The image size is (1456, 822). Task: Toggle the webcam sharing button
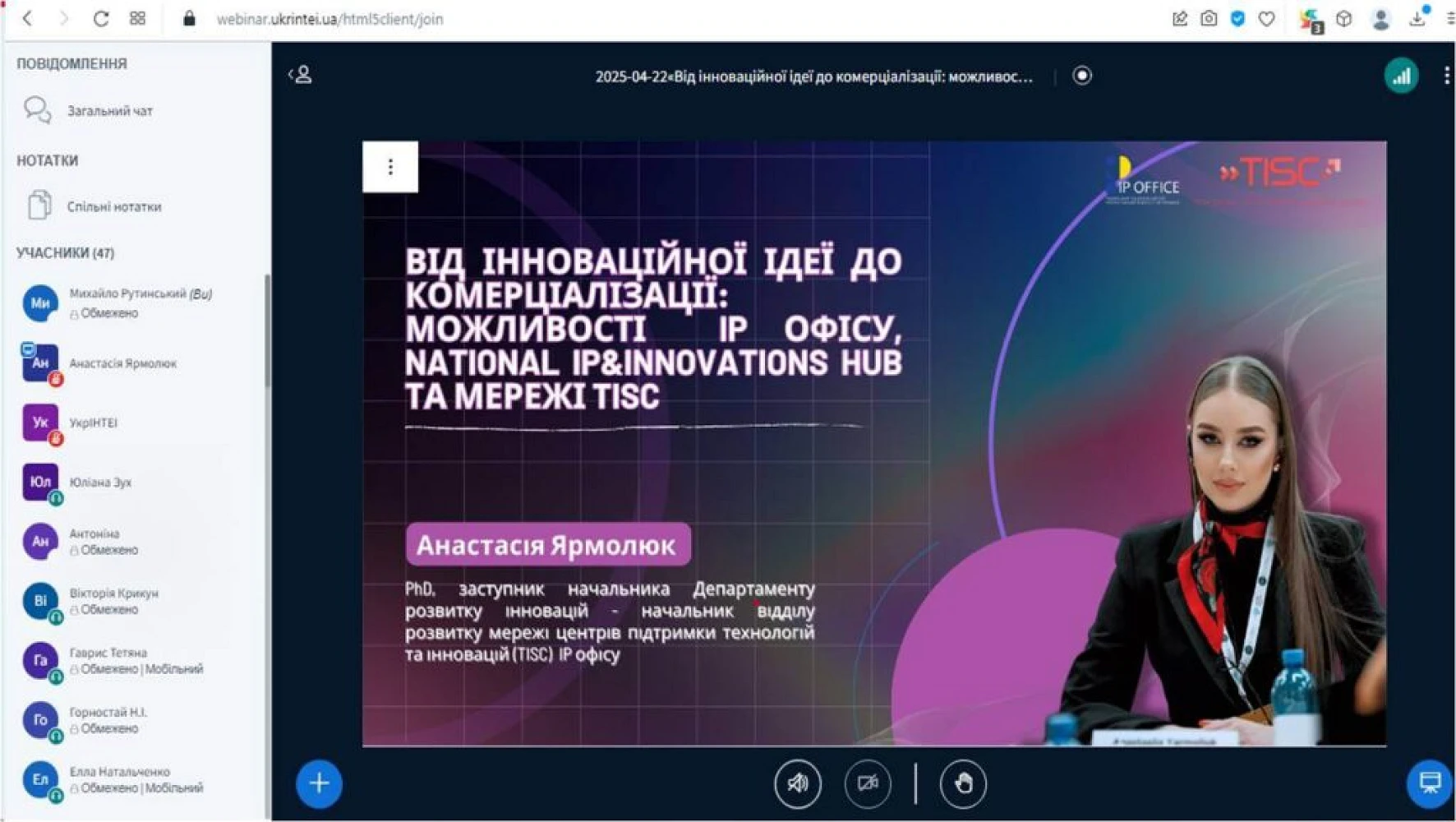[868, 784]
